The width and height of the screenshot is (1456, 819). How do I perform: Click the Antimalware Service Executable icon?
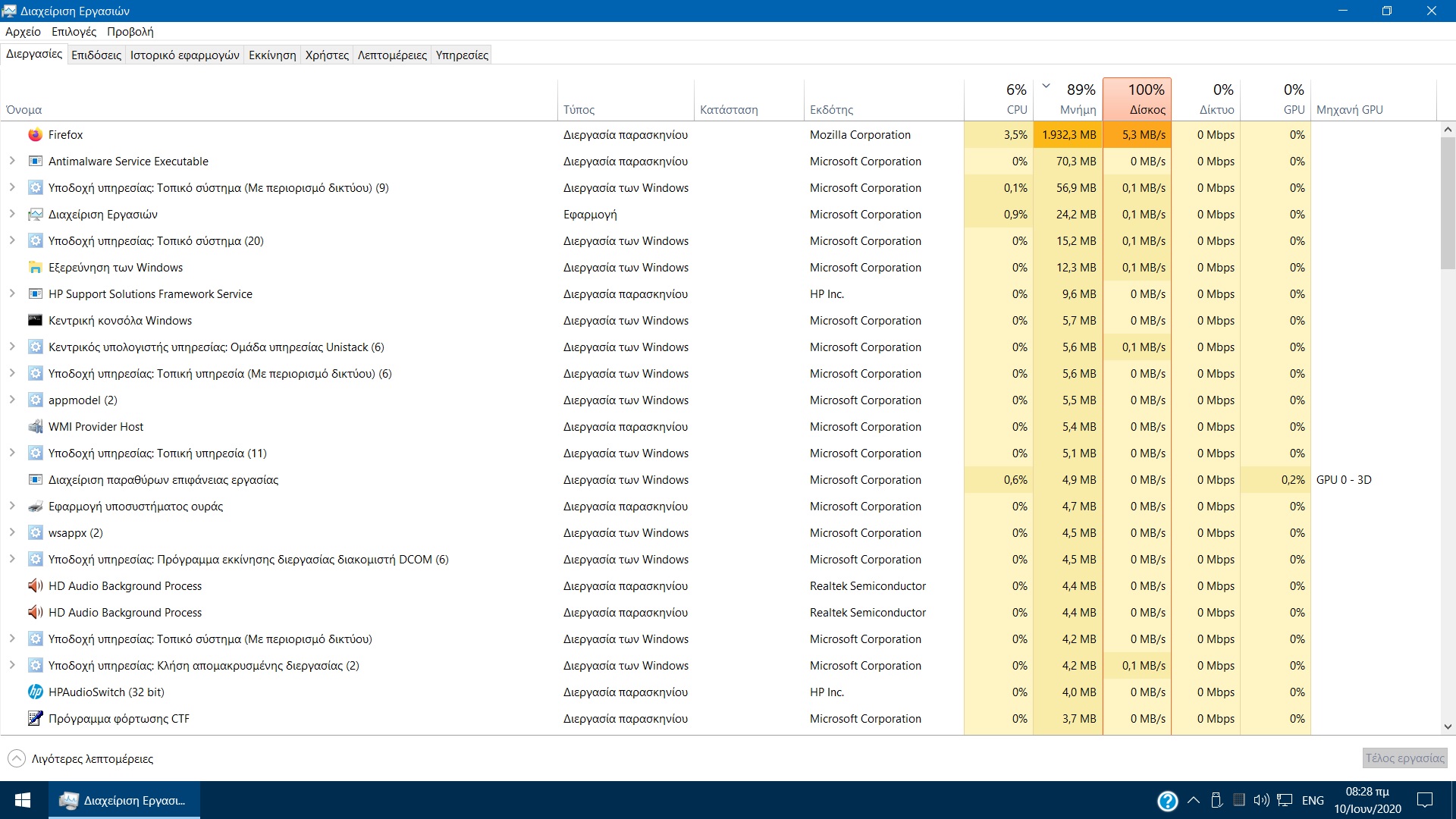tap(35, 162)
